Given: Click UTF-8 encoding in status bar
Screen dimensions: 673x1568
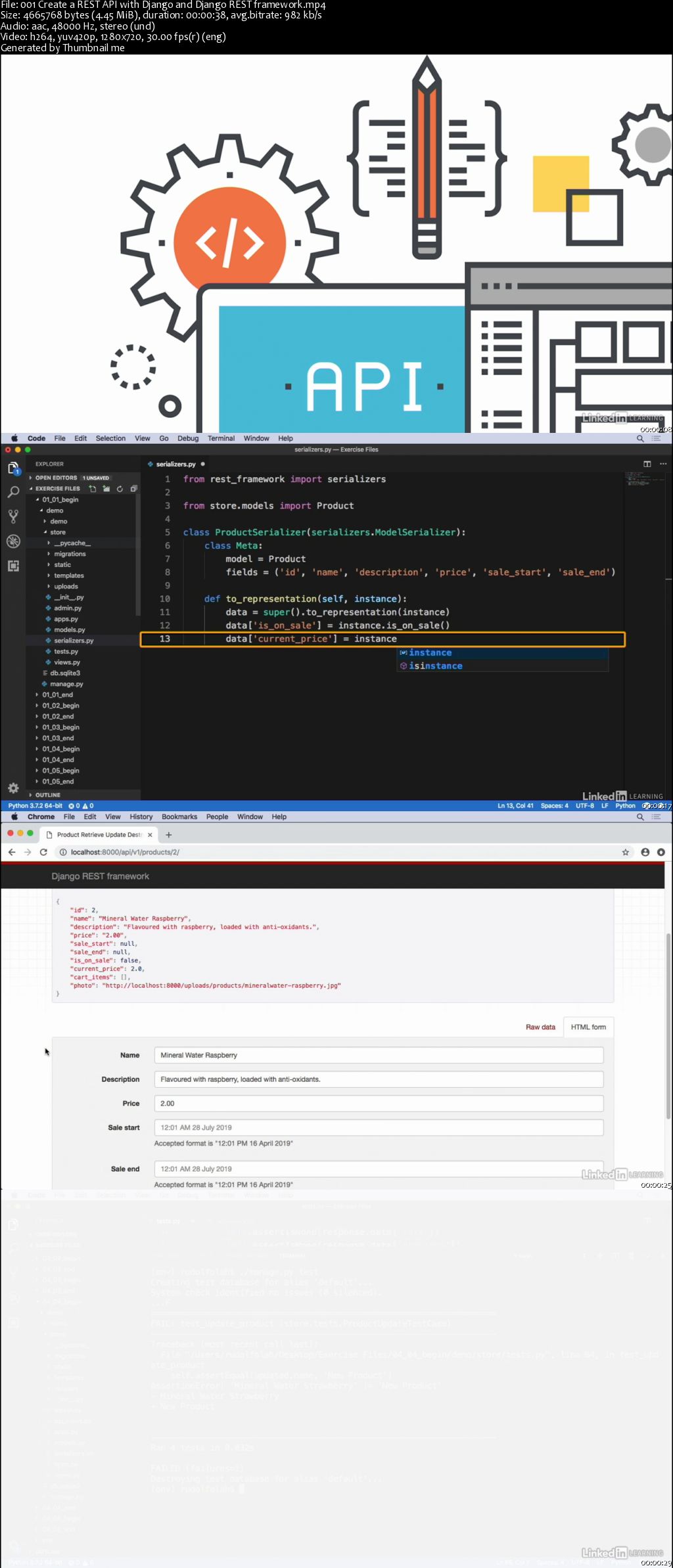Looking at the screenshot, I should click(585, 805).
